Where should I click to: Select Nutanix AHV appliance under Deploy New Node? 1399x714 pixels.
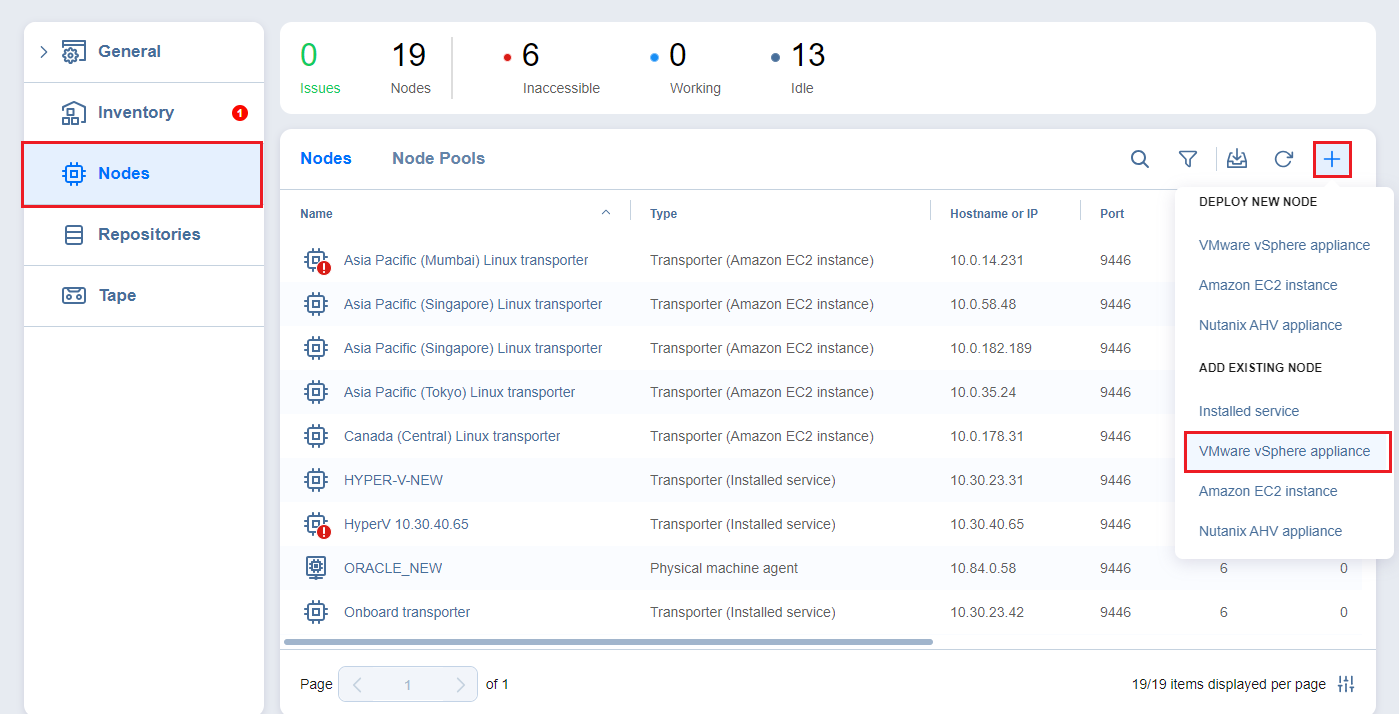(x=1270, y=325)
